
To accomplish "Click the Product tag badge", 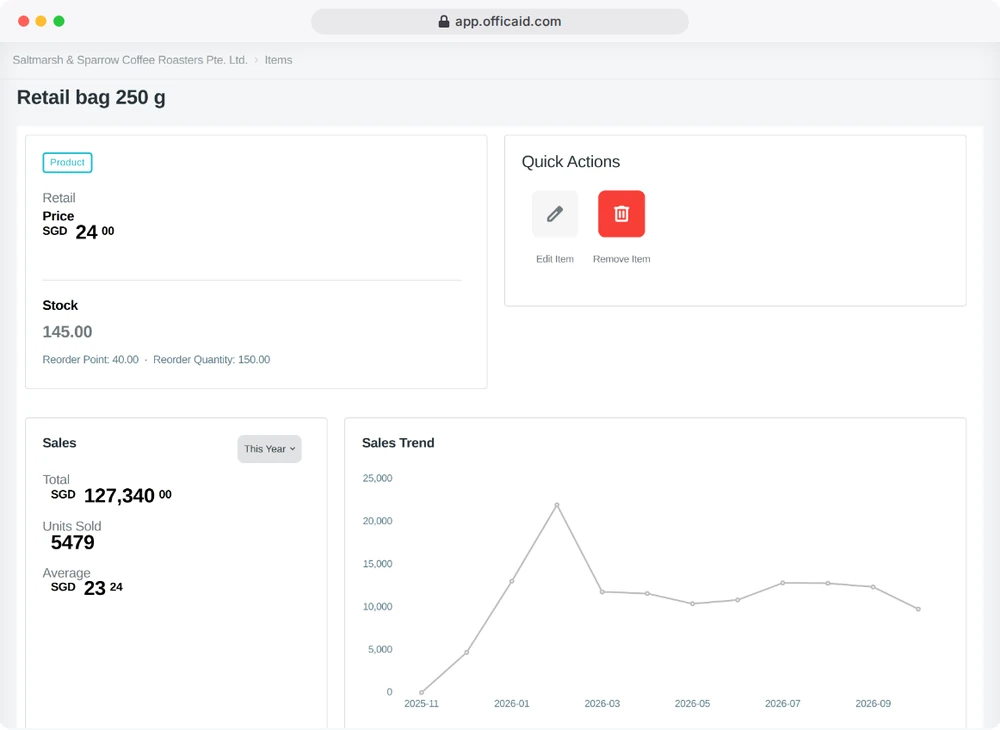I will click(x=68, y=163).
